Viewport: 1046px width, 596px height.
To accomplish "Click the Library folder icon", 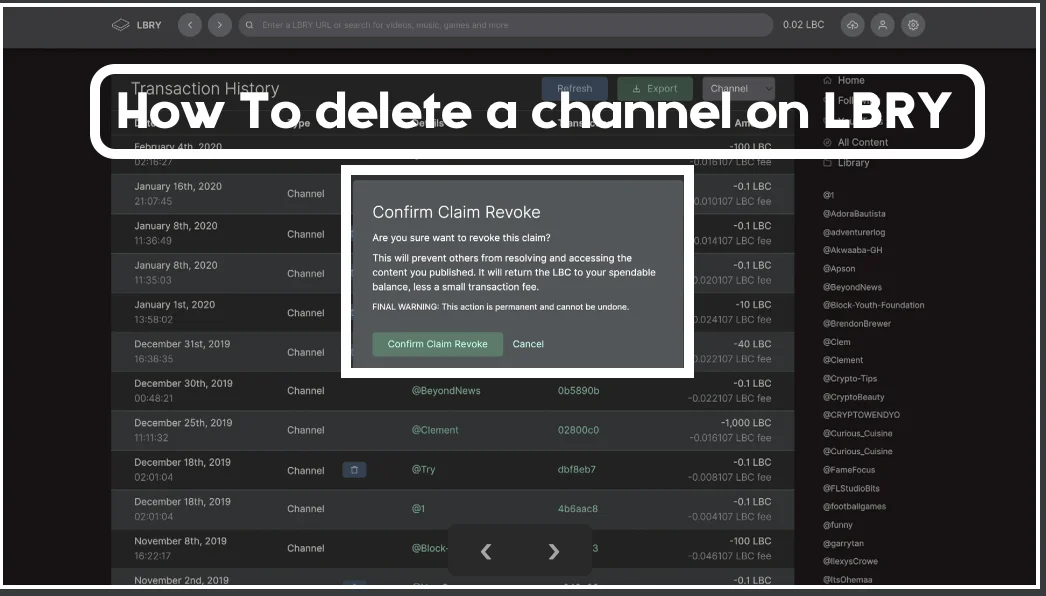I will (827, 163).
